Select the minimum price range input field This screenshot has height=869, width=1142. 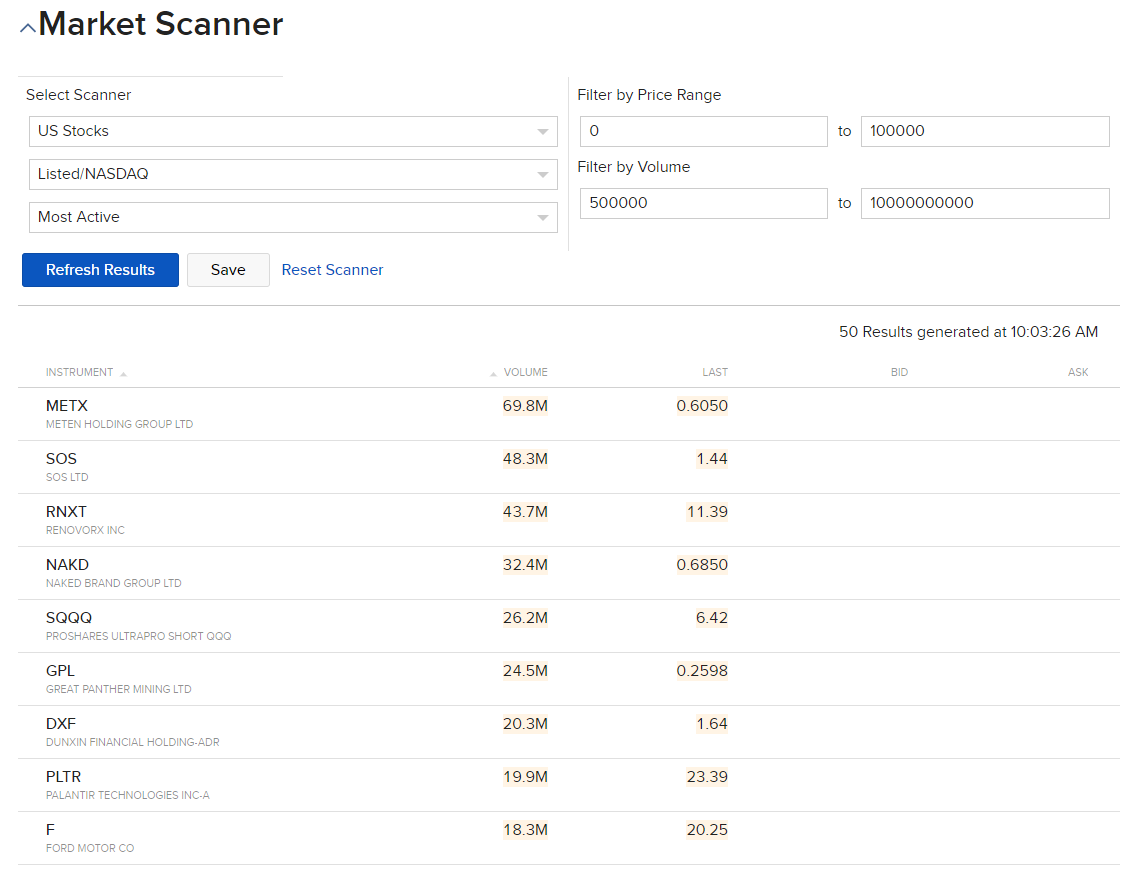(703, 131)
